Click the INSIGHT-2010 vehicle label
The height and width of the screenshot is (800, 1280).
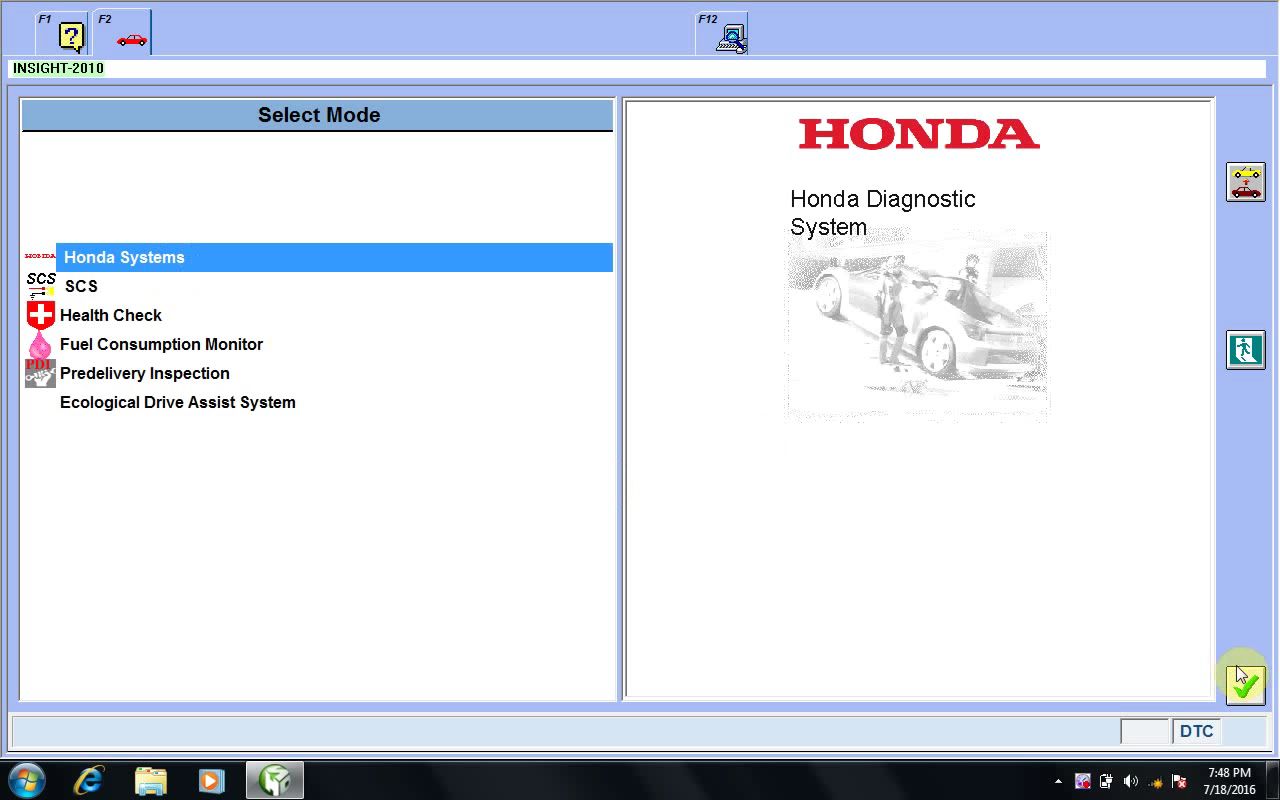[58, 68]
